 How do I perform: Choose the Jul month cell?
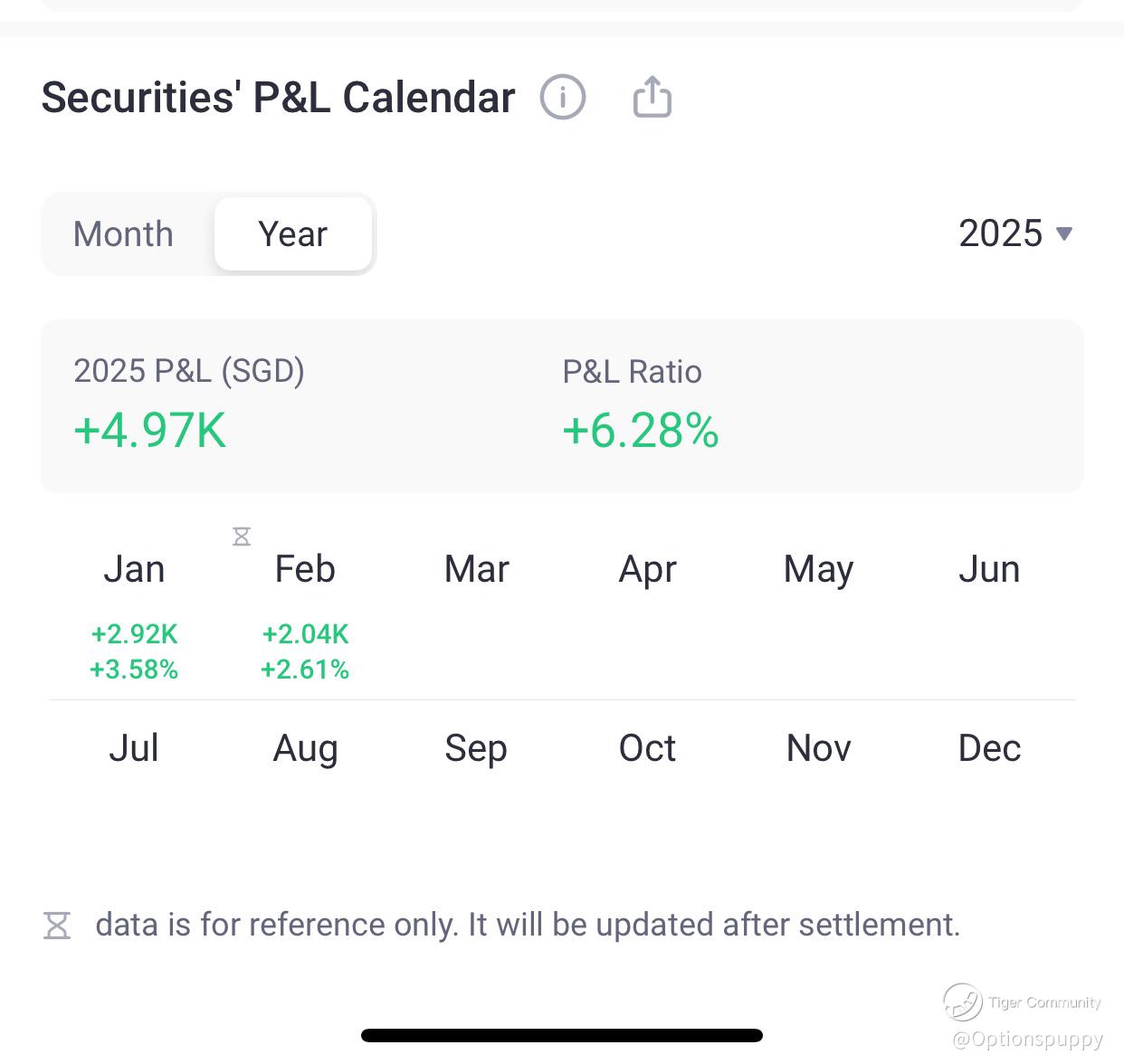pyautogui.click(x=134, y=748)
